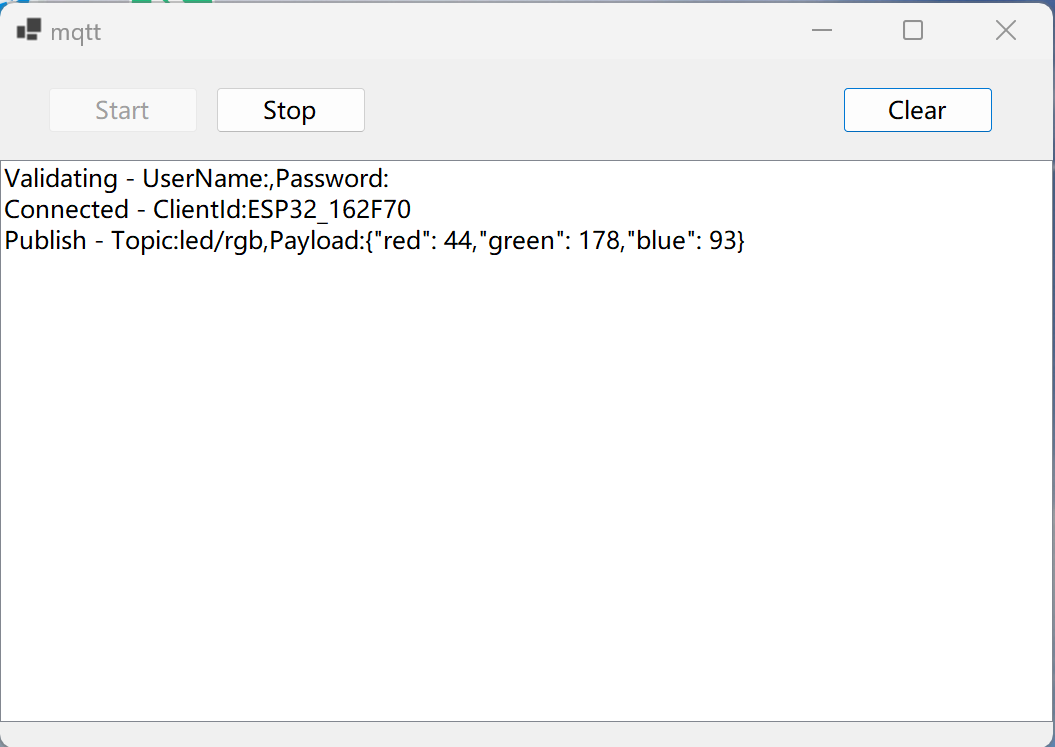Click the gray panel between Stop and Clear
1055x747 pixels.
pos(604,110)
